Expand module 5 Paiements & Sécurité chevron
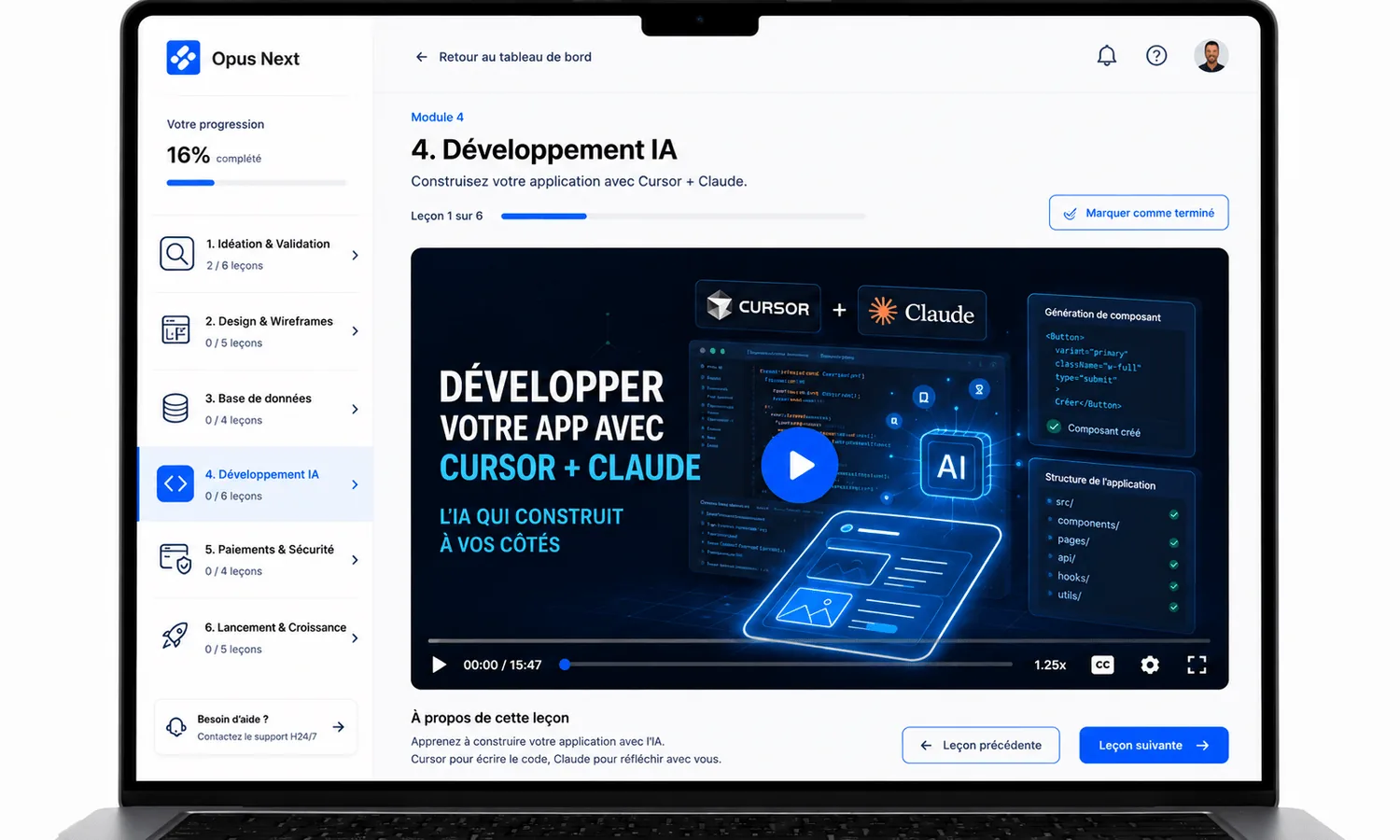The image size is (1400, 840). pyautogui.click(x=355, y=560)
